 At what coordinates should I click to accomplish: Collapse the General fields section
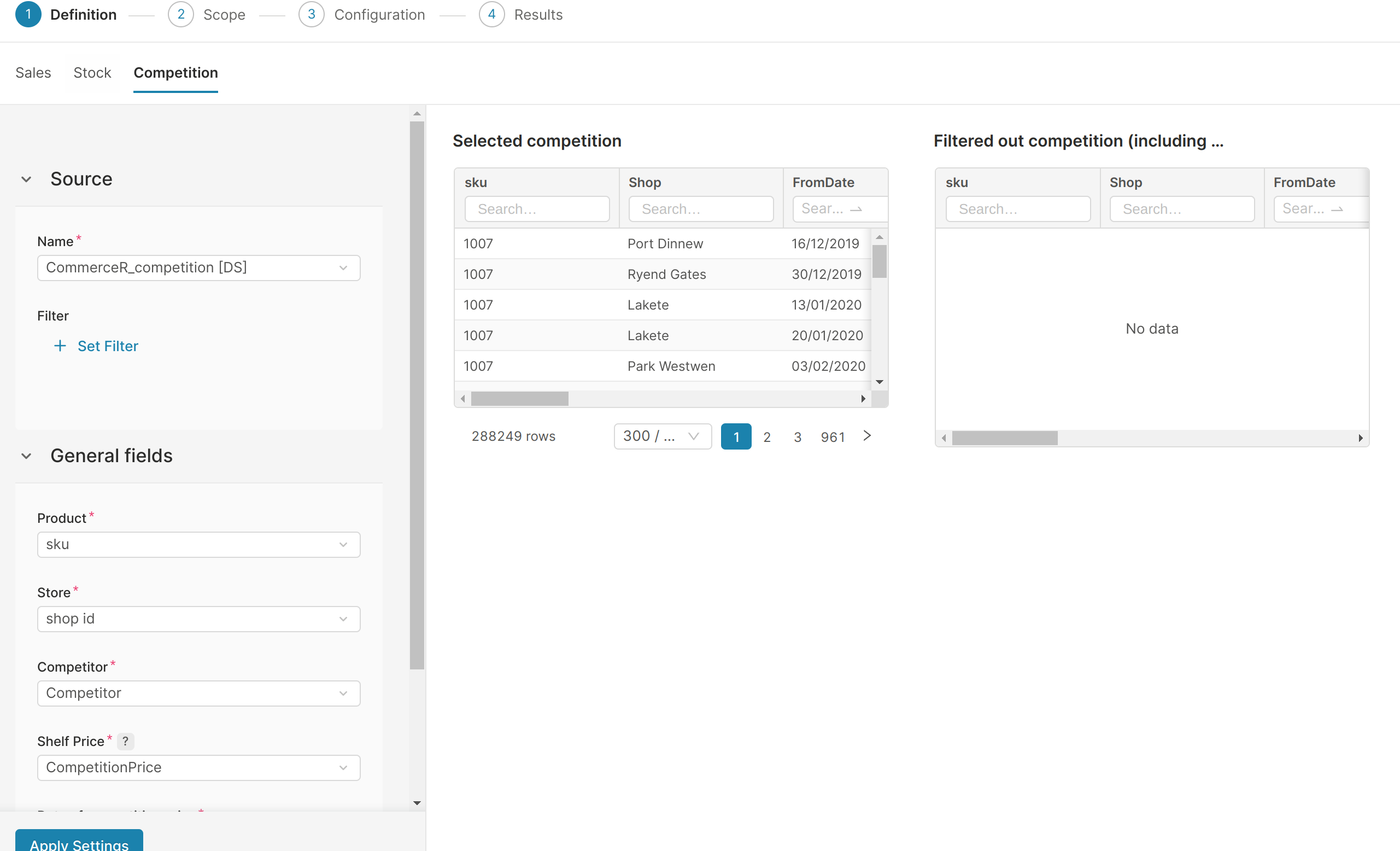coord(26,456)
